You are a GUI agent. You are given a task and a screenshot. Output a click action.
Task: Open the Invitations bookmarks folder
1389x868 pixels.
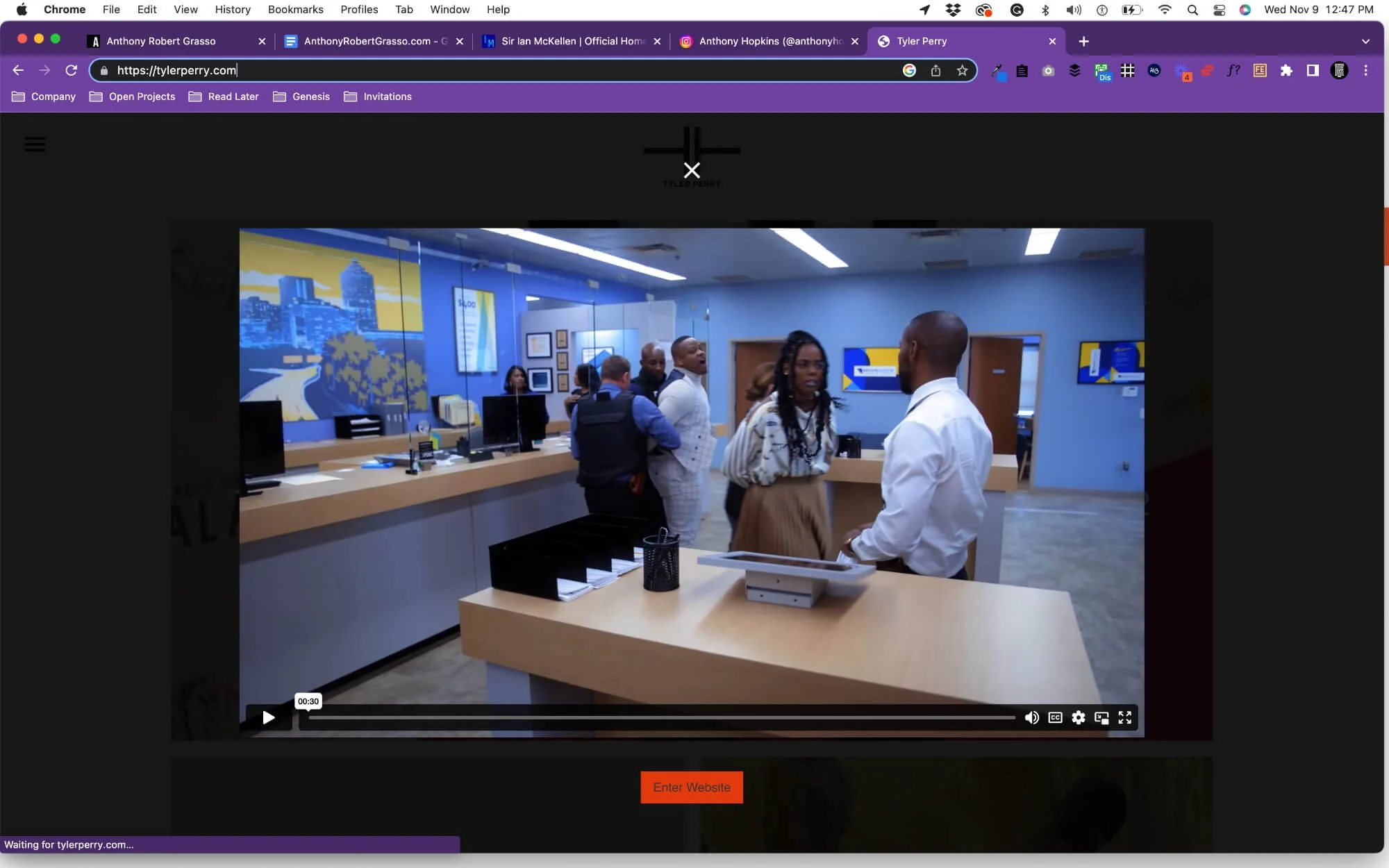[378, 97]
